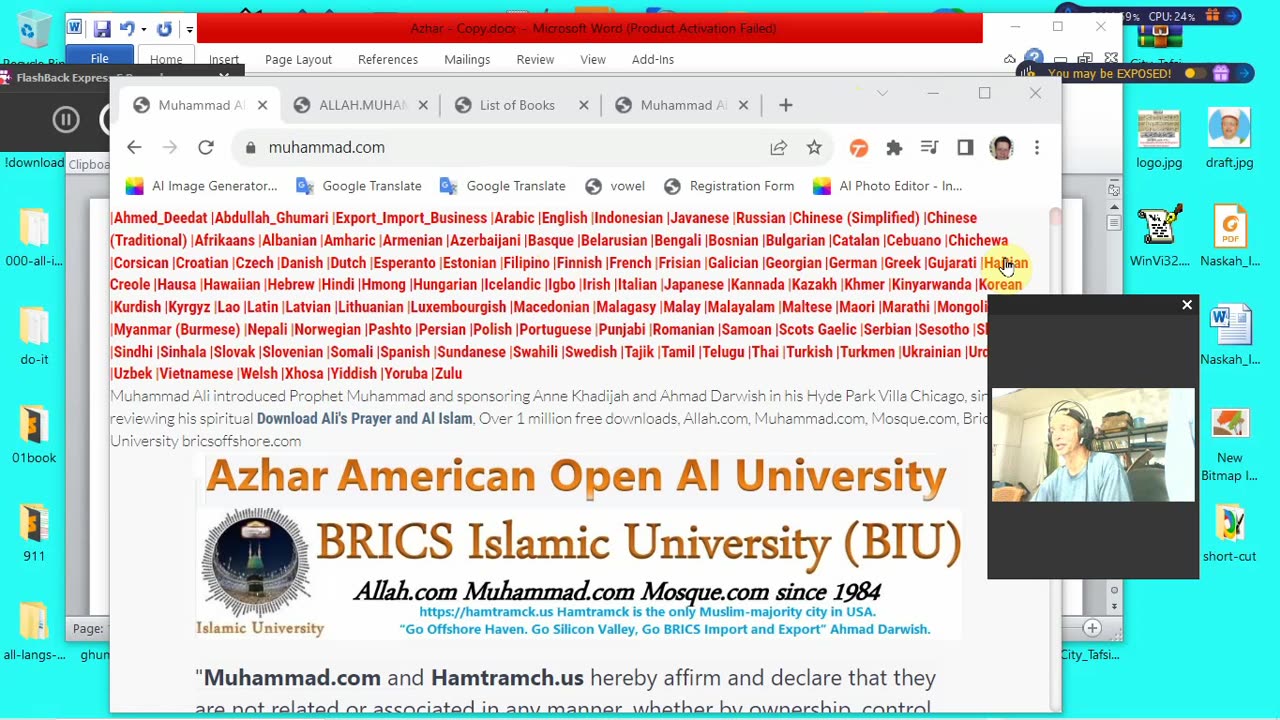Open a new Chrome tab
Viewport: 1280px width, 720px height.
(786, 105)
